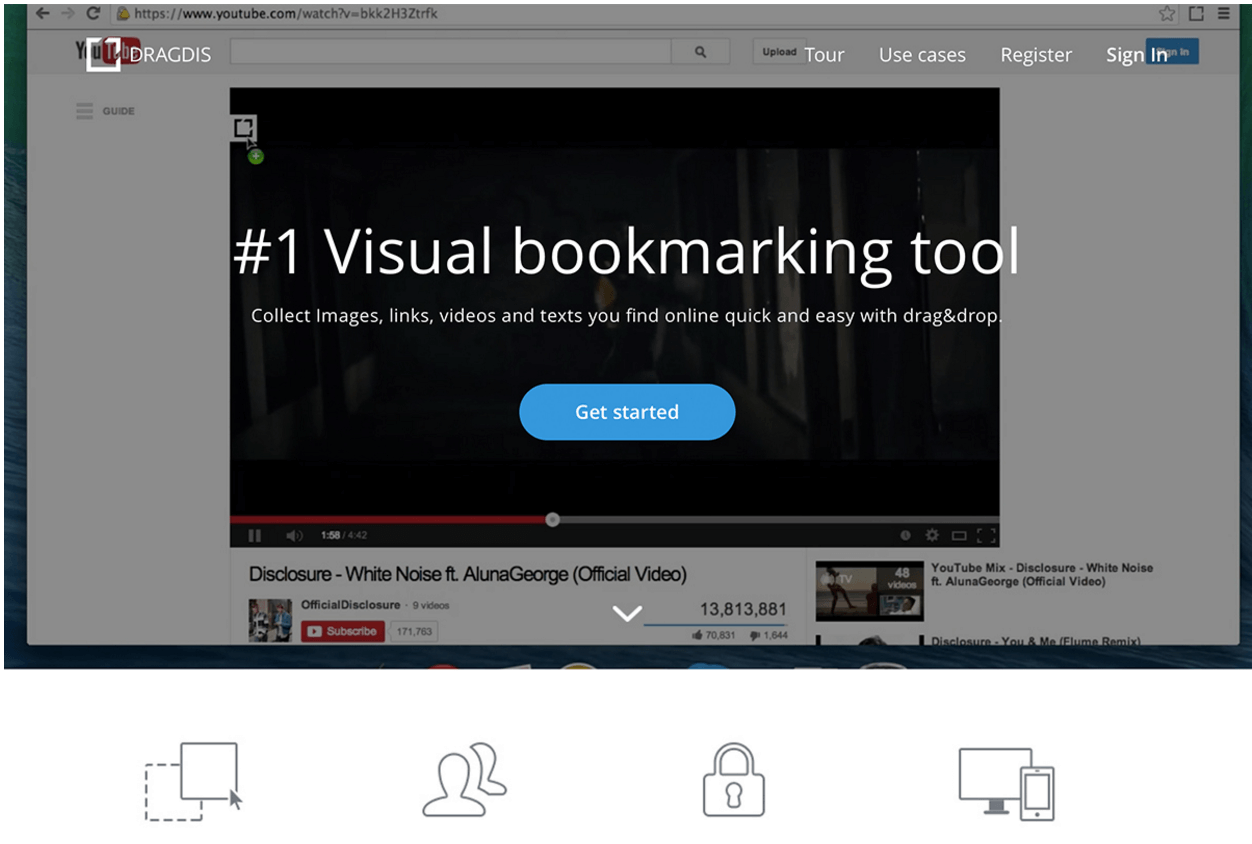1252x844 pixels.
Task: Click the users collaboration feature icon
Action: pos(464,779)
